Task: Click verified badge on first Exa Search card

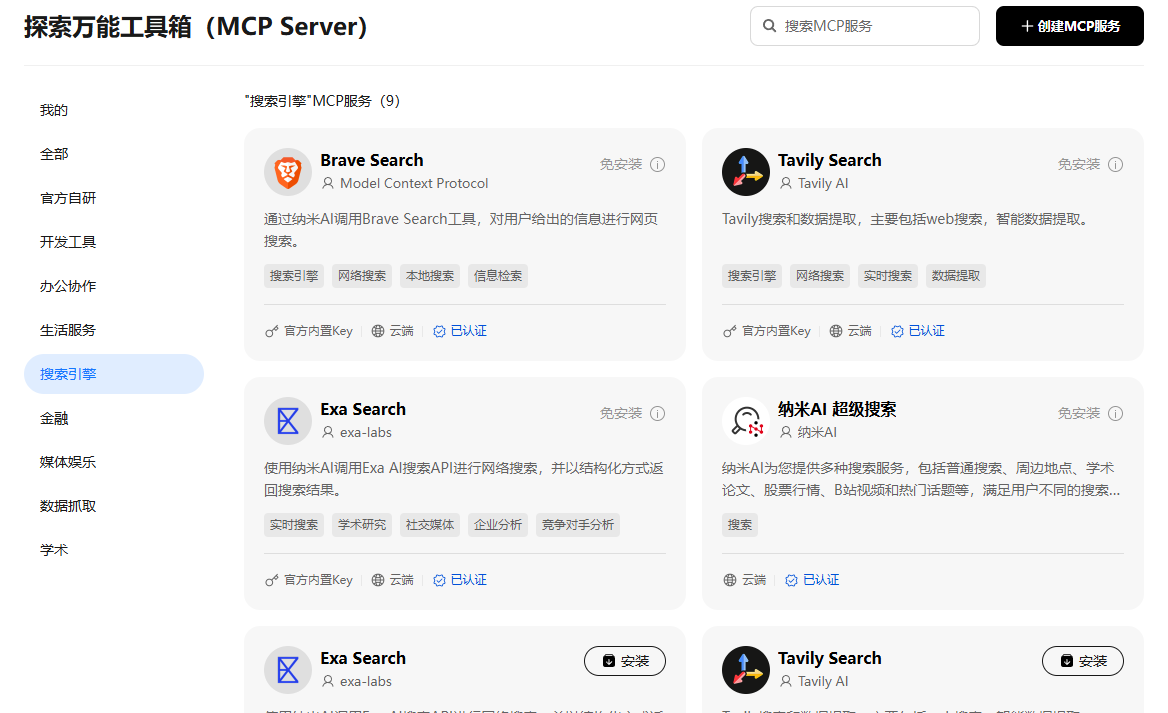Action: click(x=439, y=580)
